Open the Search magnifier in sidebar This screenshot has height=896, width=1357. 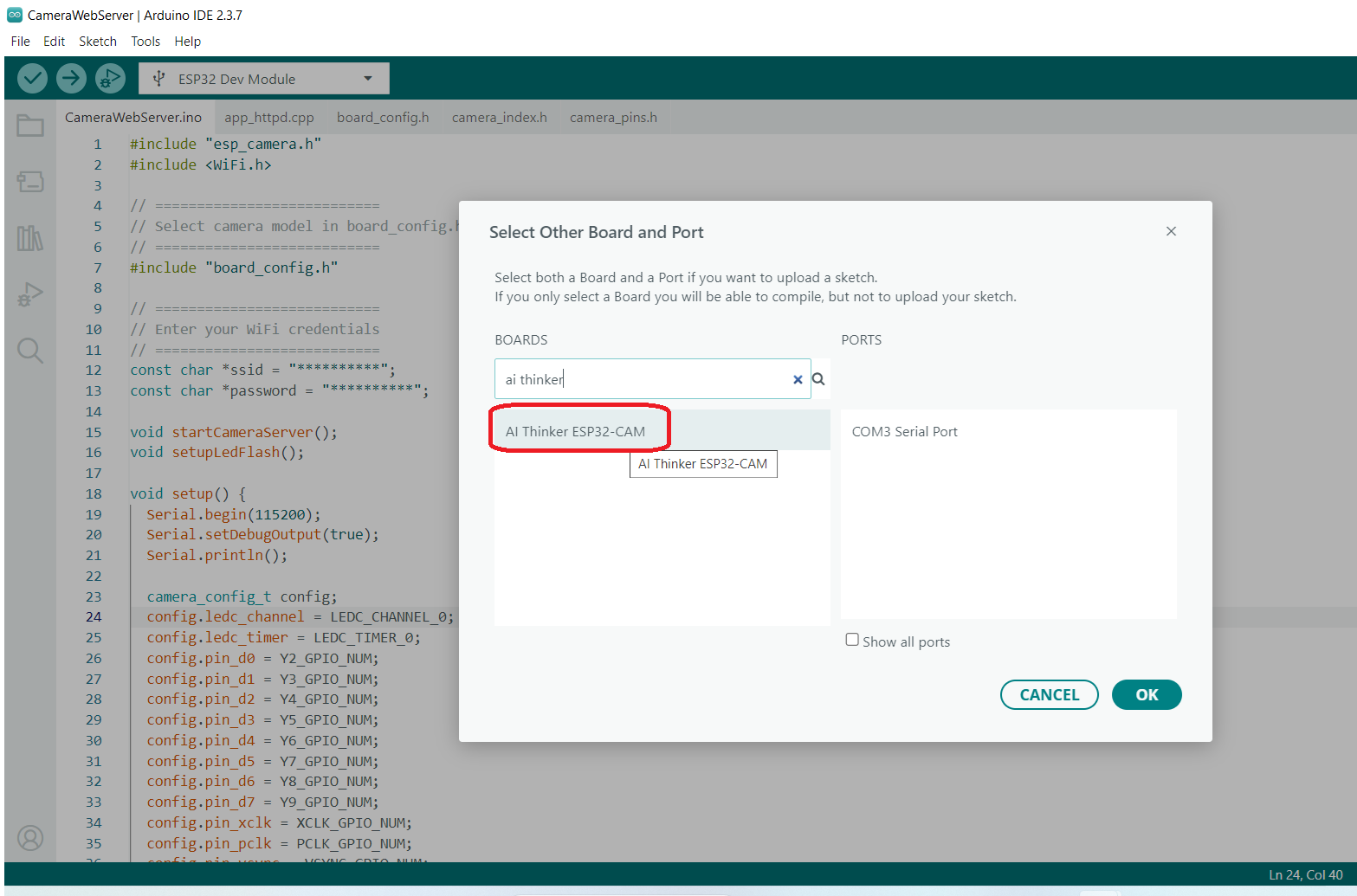click(30, 351)
